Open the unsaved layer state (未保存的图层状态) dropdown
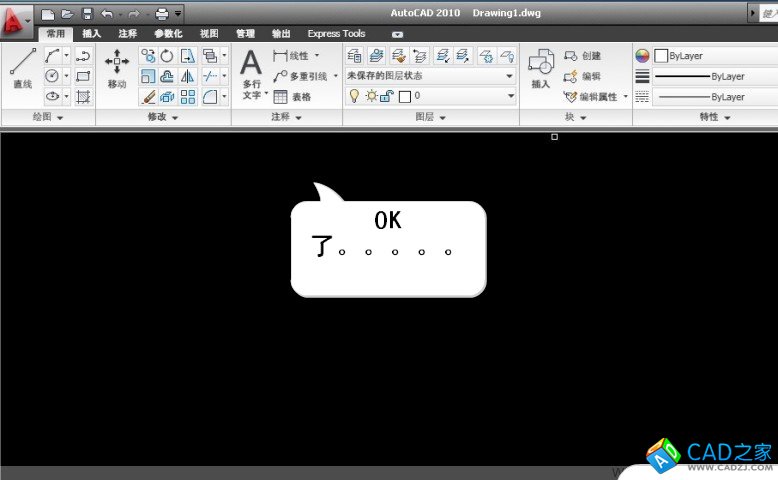The width and height of the screenshot is (778, 480). [x=430, y=76]
